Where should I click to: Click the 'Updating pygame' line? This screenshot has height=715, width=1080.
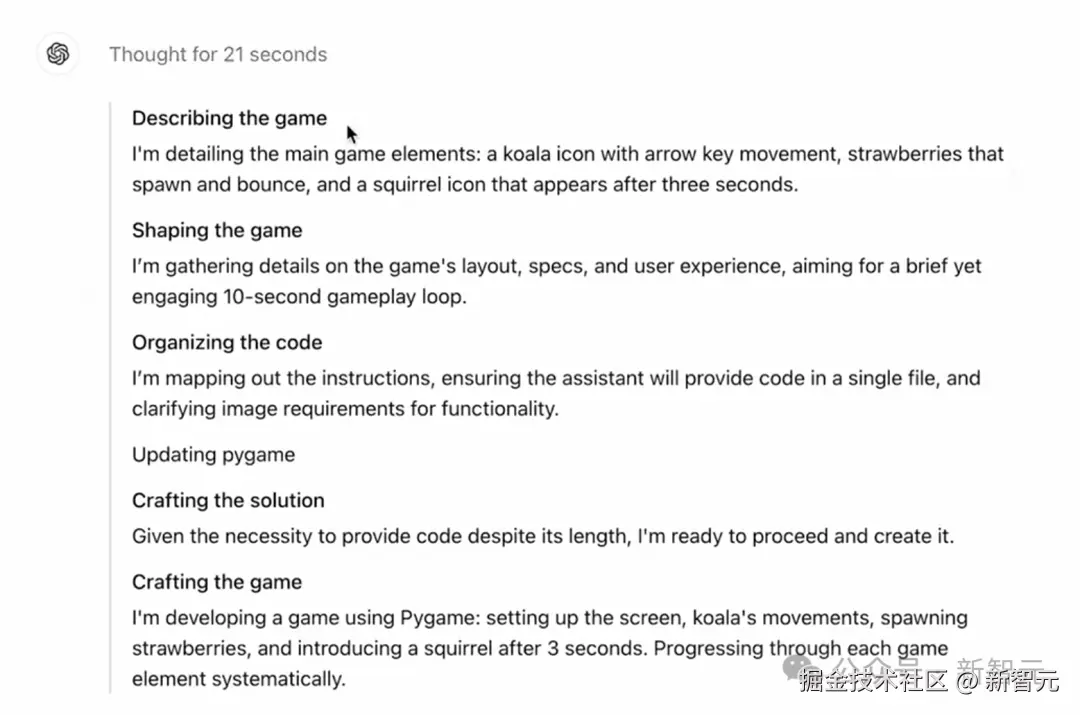[213, 454]
